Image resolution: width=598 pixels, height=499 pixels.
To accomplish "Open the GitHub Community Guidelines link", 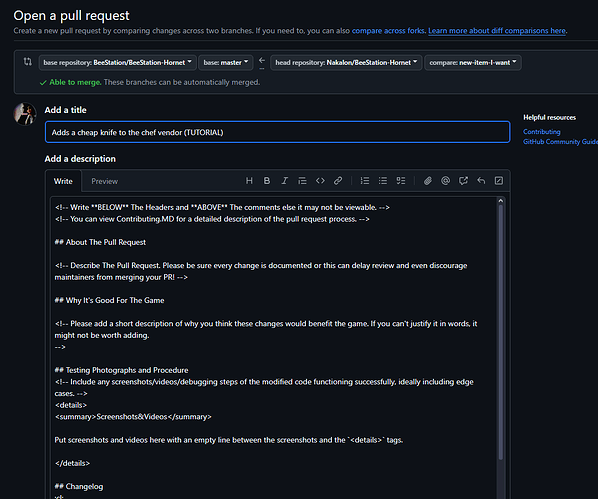I will 560,142.
